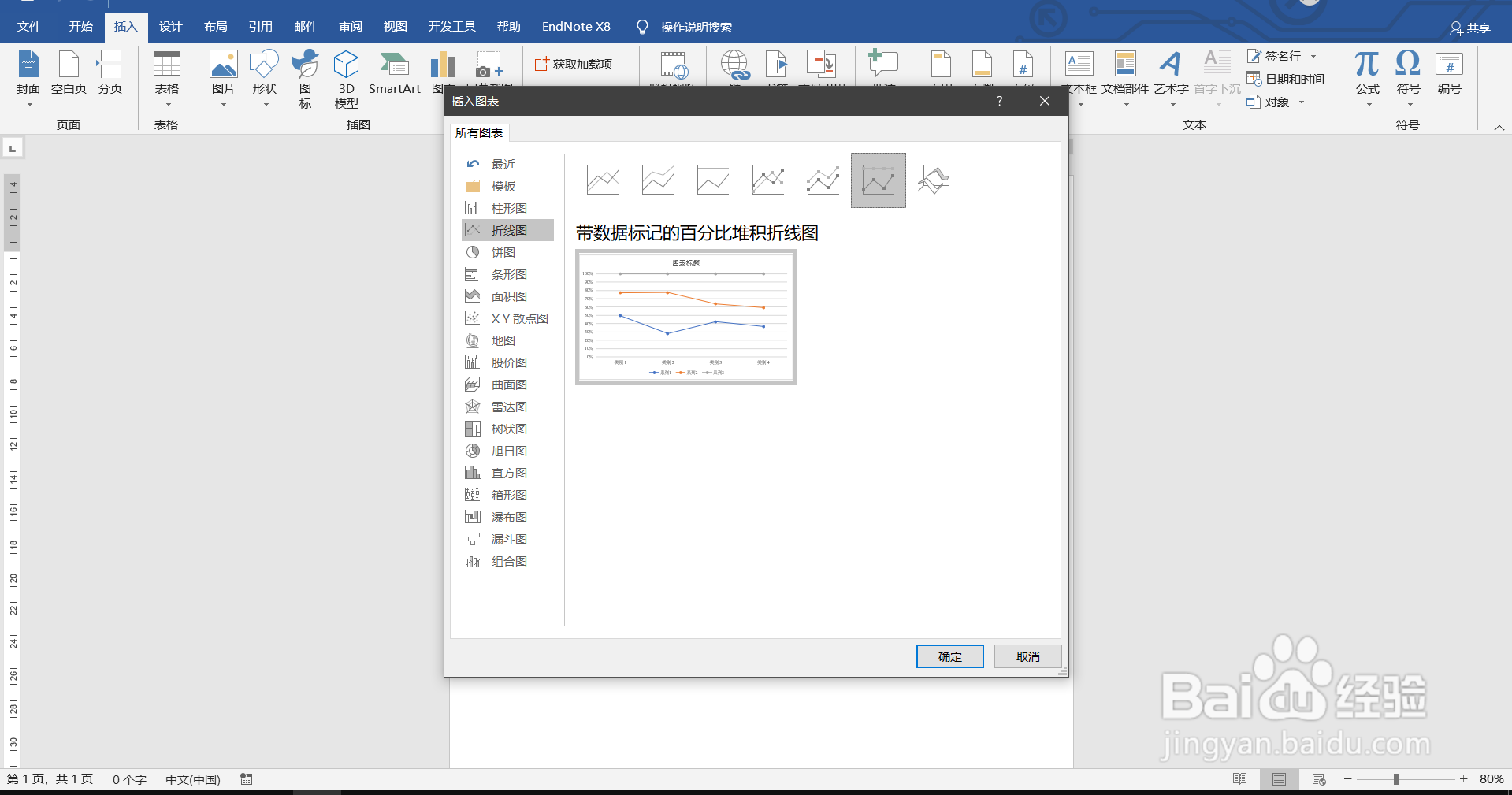
Task: Select Column chart (柱形图) category
Action: (x=507, y=208)
